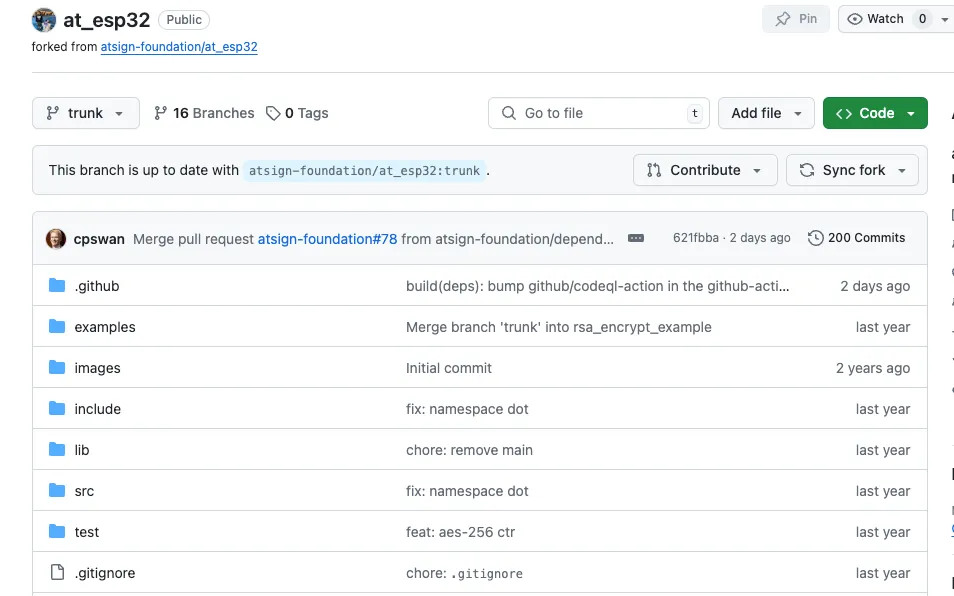The height and width of the screenshot is (596, 954).
Task: Open the images folder
Action: [97, 369]
